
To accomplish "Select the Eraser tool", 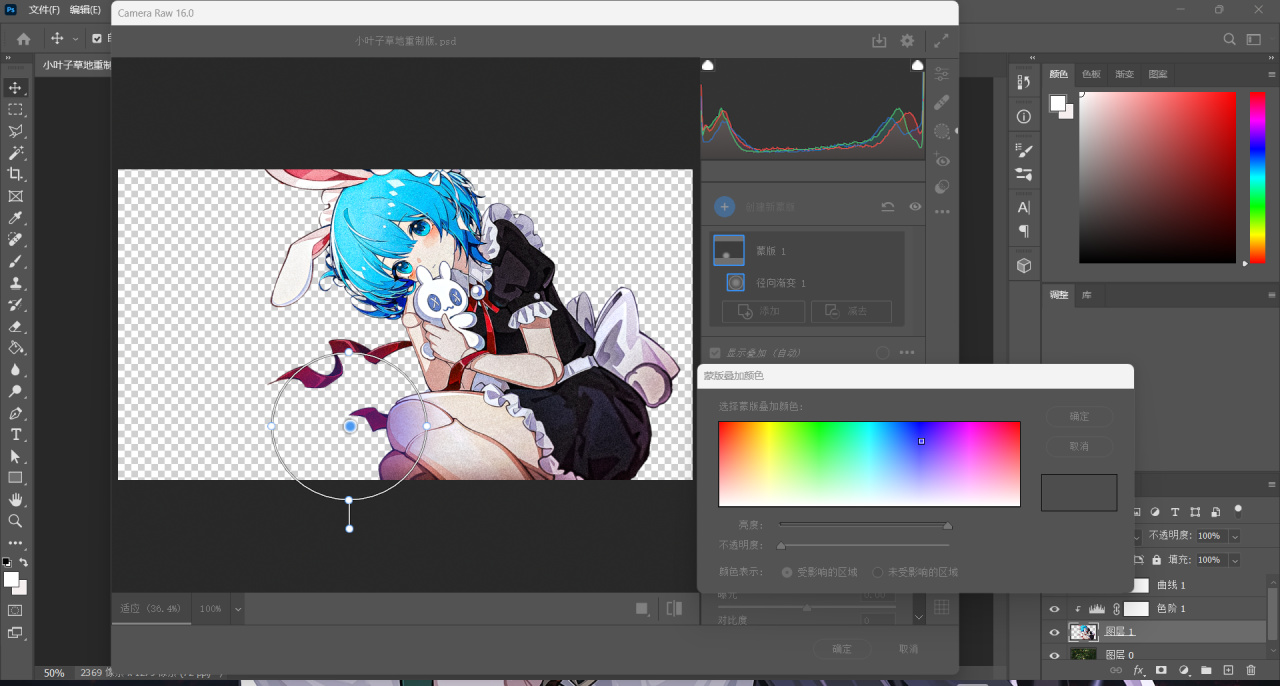I will coord(16,326).
